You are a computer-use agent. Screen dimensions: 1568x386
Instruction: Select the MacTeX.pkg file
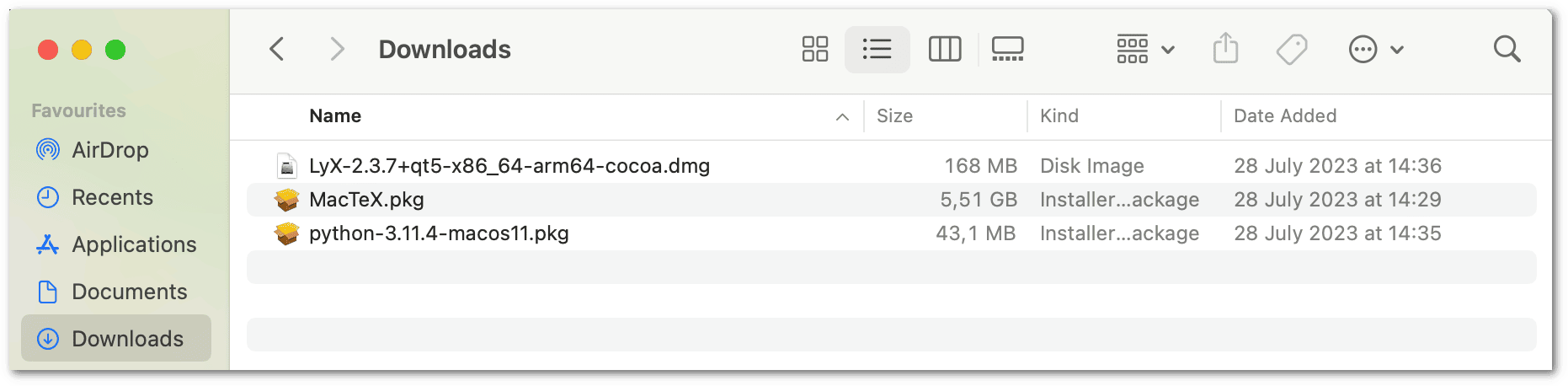(366, 200)
